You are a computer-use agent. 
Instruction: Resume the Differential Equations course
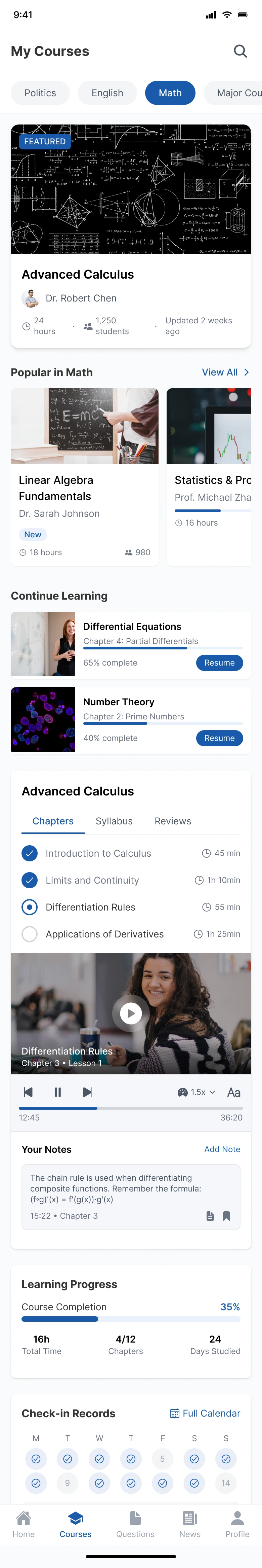219,662
